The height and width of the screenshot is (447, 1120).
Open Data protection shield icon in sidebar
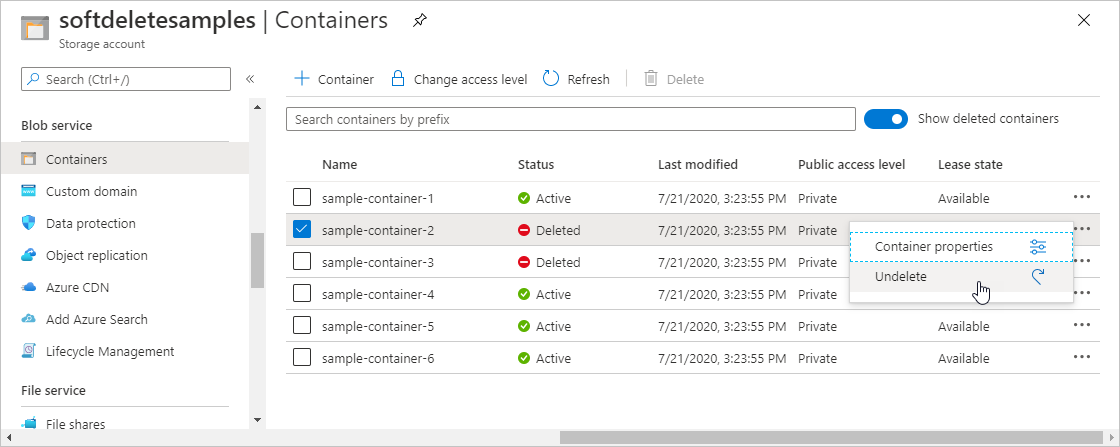28,223
